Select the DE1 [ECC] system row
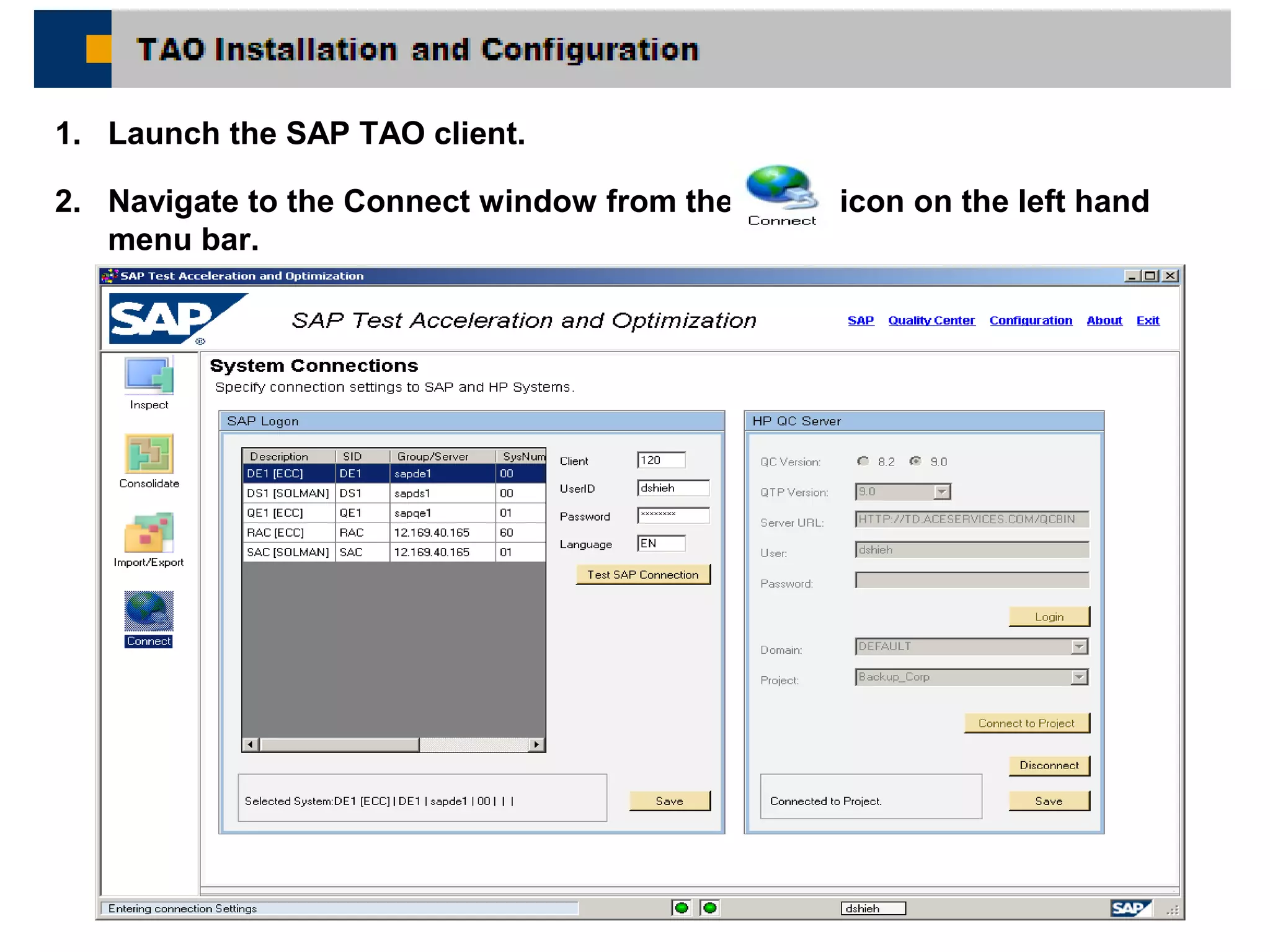 tap(394, 474)
